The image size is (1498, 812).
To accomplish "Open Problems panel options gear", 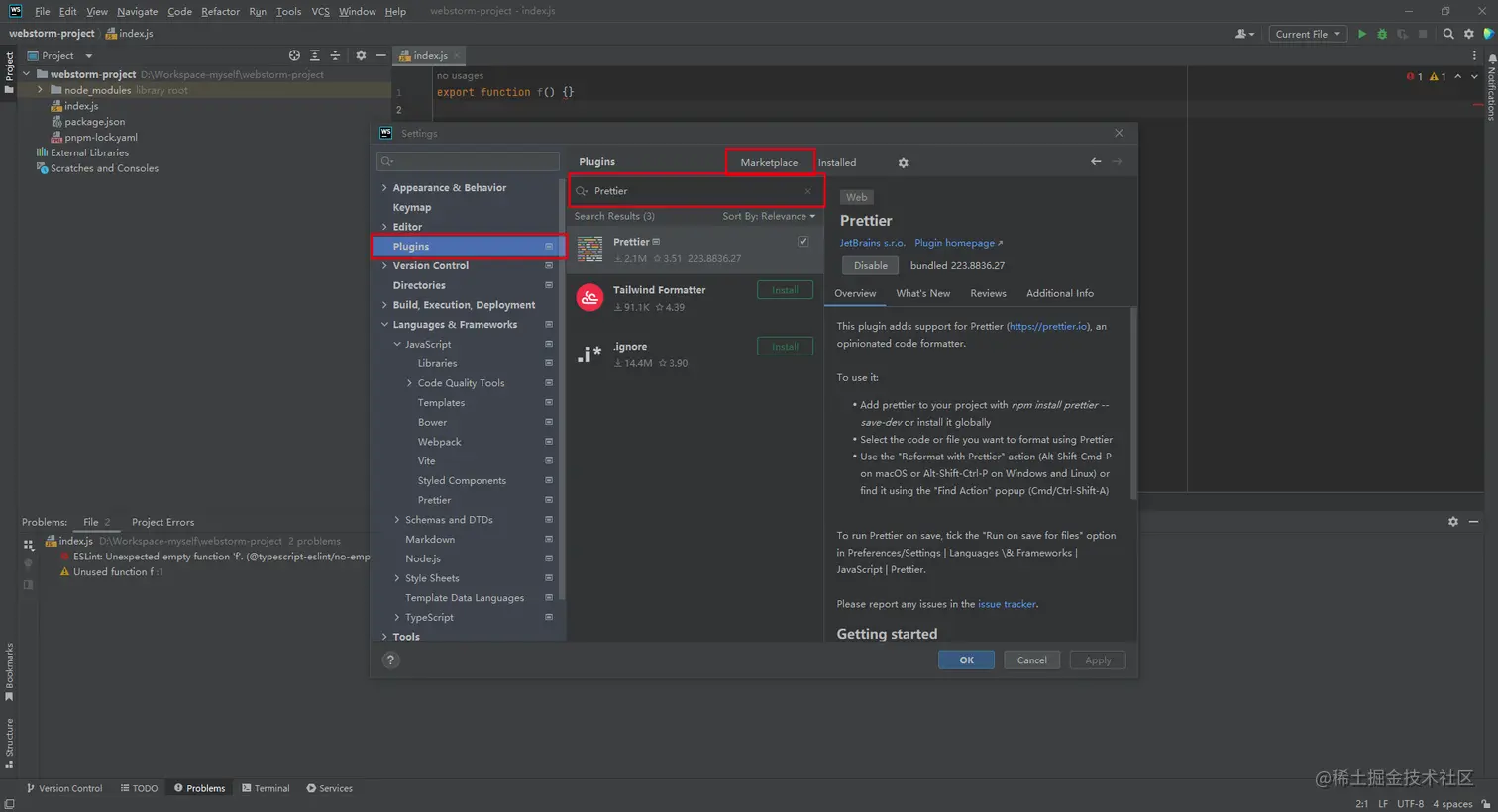I will pos(1453,522).
